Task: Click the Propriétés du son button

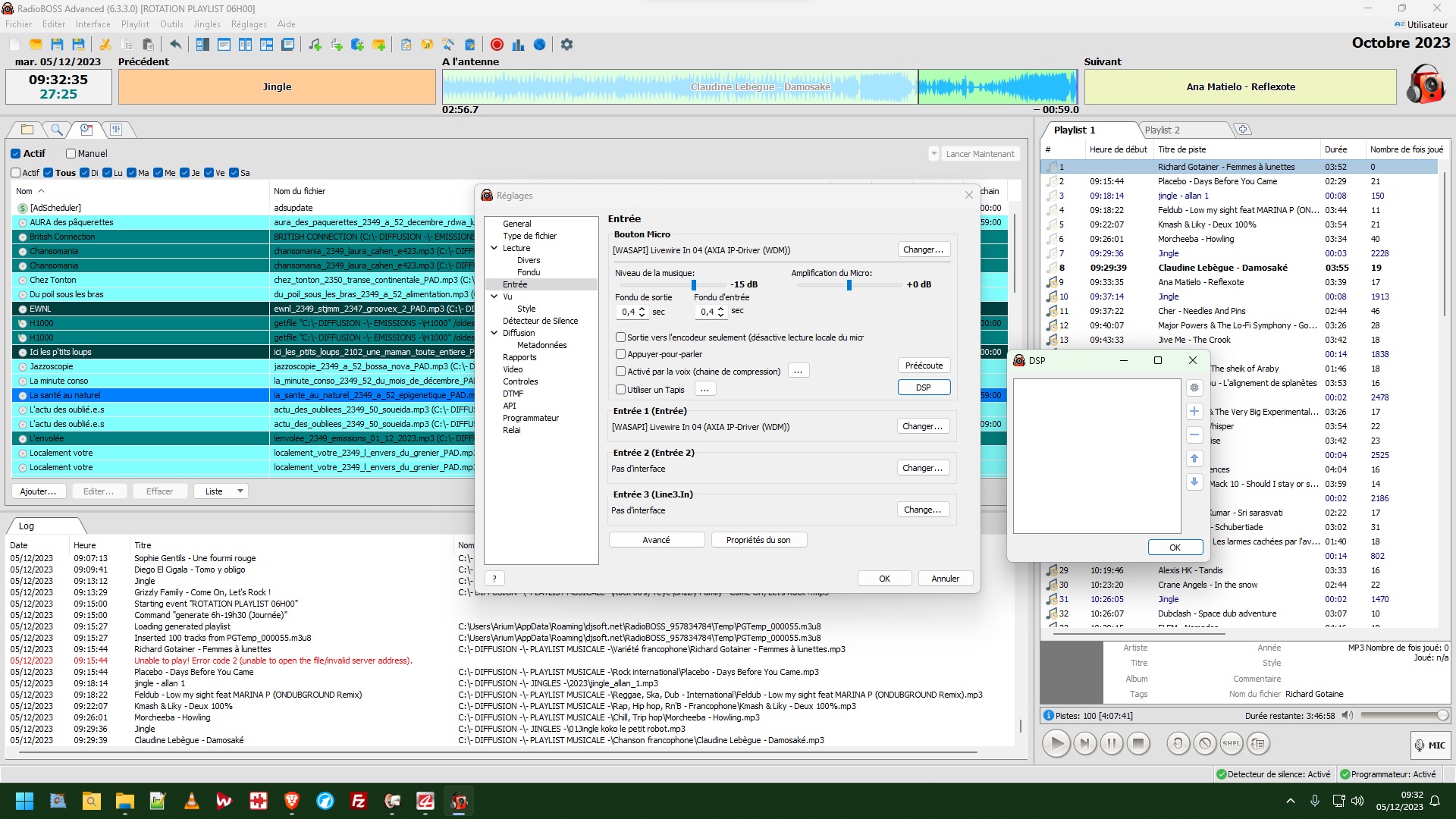Action: [758, 540]
